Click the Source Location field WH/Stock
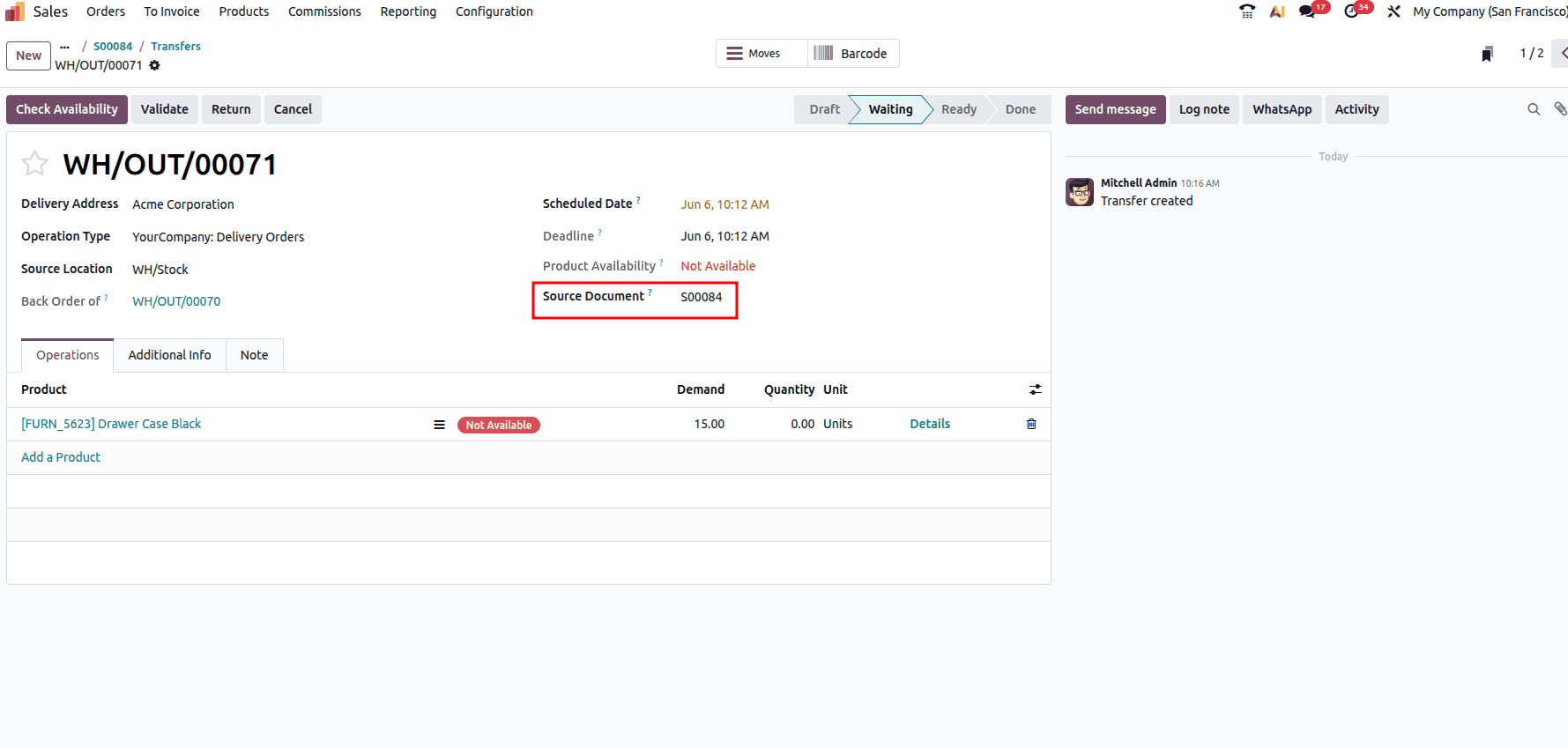This screenshot has height=748, width=1568. (x=160, y=270)
